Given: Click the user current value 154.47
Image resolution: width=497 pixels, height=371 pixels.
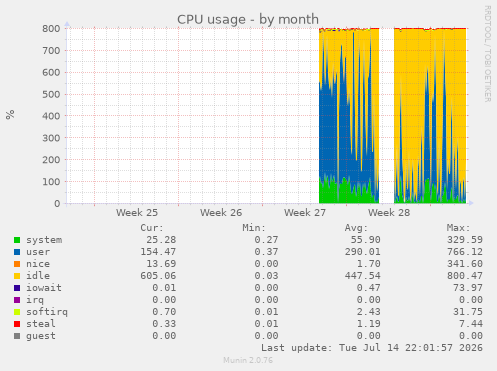Looking at the screenshot, I should (x=158, y=252).
